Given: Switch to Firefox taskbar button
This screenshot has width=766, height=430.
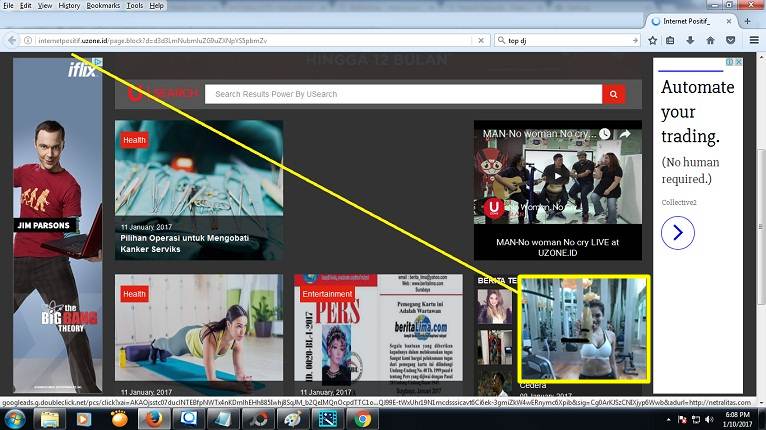Looking at the screenshot, I should point(154,419).
